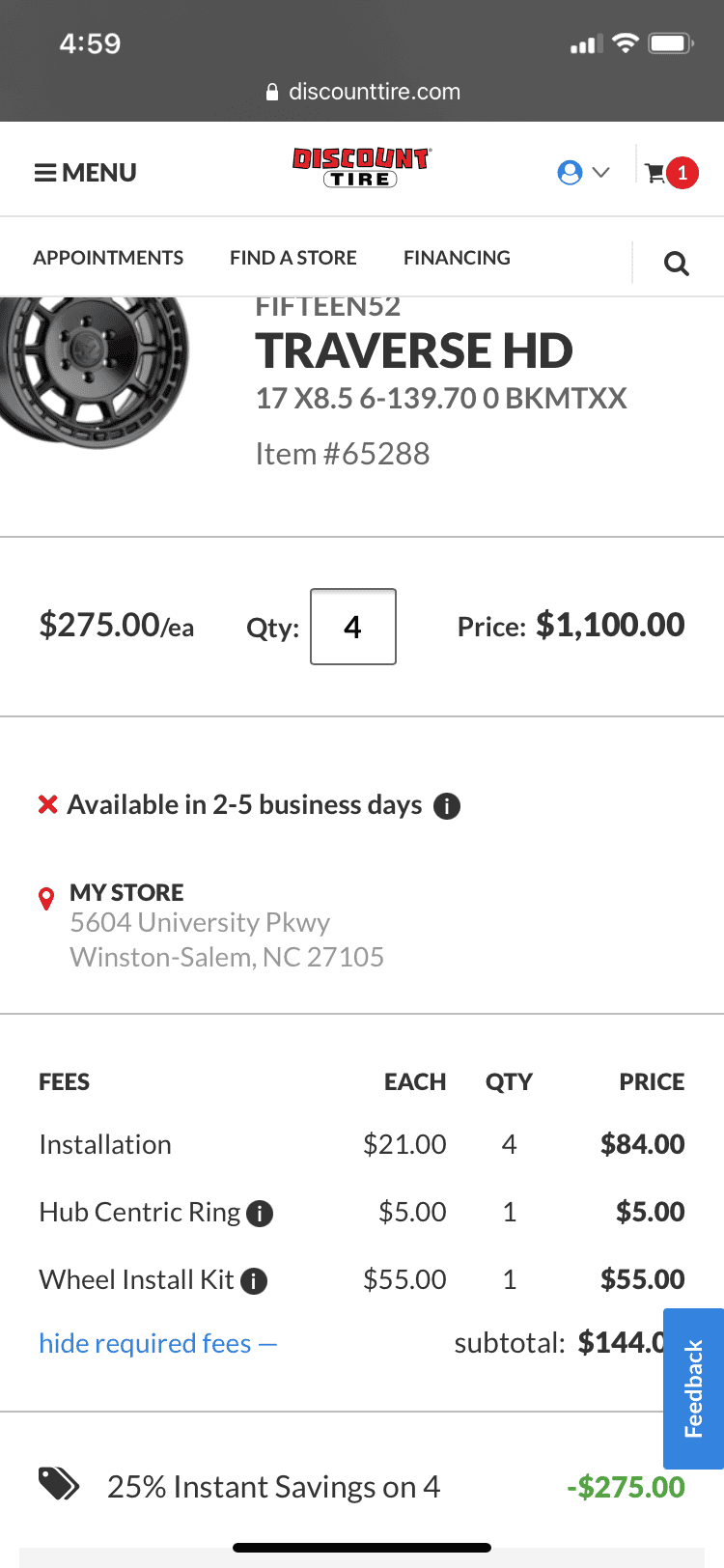724x1568 pixels.
Task: Open the FINANCING page
Action: coord(457,258)
